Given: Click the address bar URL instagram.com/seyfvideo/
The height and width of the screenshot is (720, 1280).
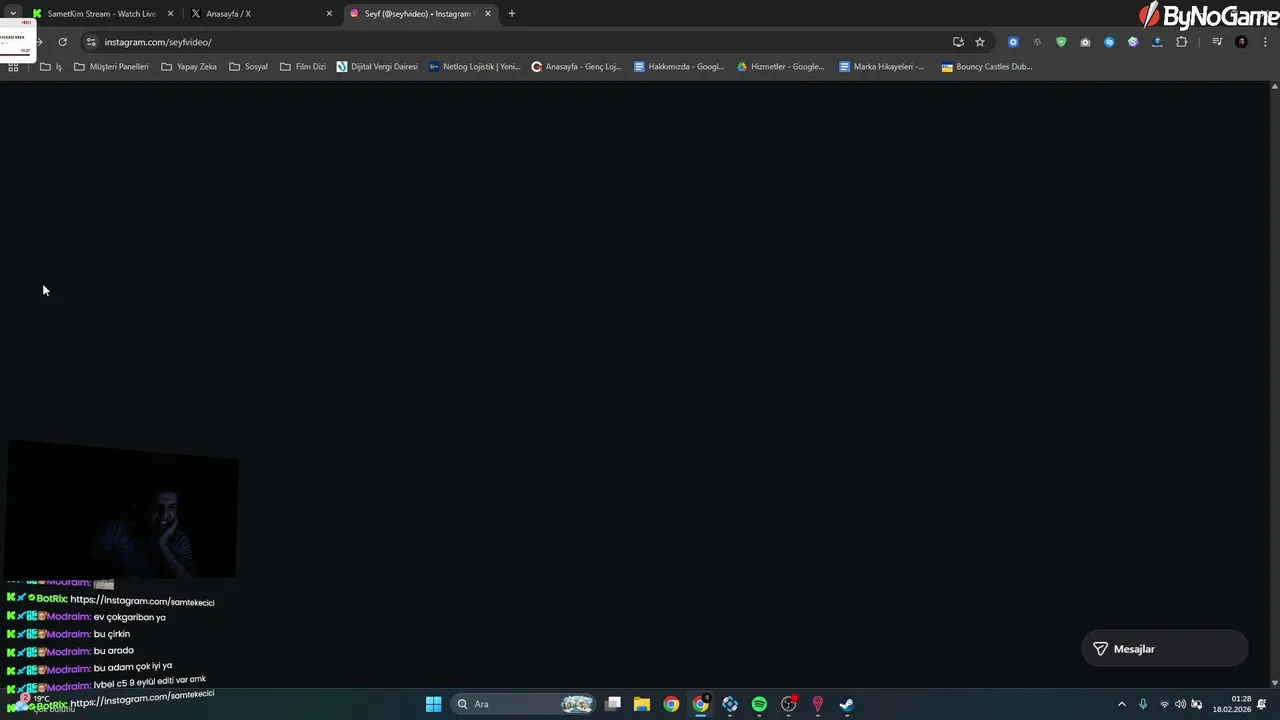Looking at the screenshot, I should click(158, 42).
